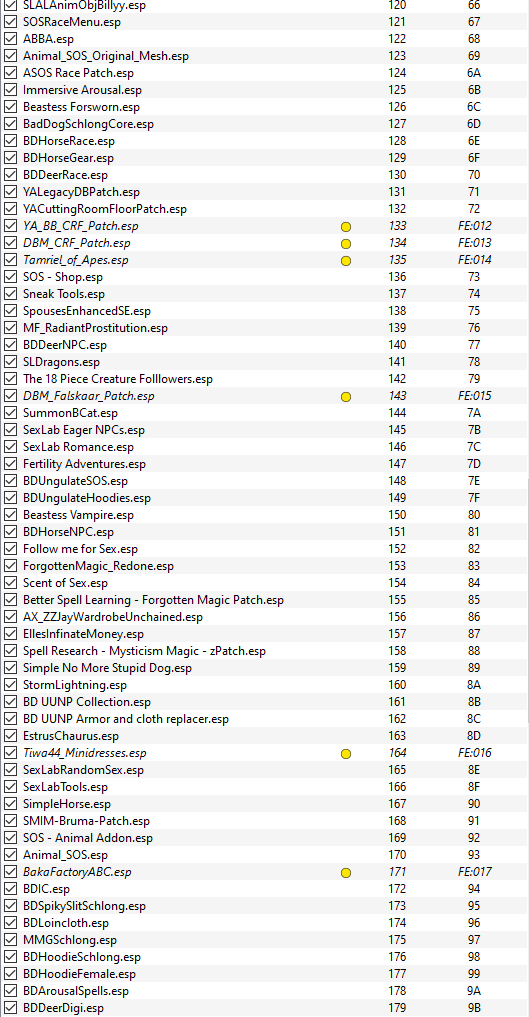Click priority number 160 in the StormLightning.esp row
The height and width of the screenshot is (1017, 529).
[x=397, y=685]
